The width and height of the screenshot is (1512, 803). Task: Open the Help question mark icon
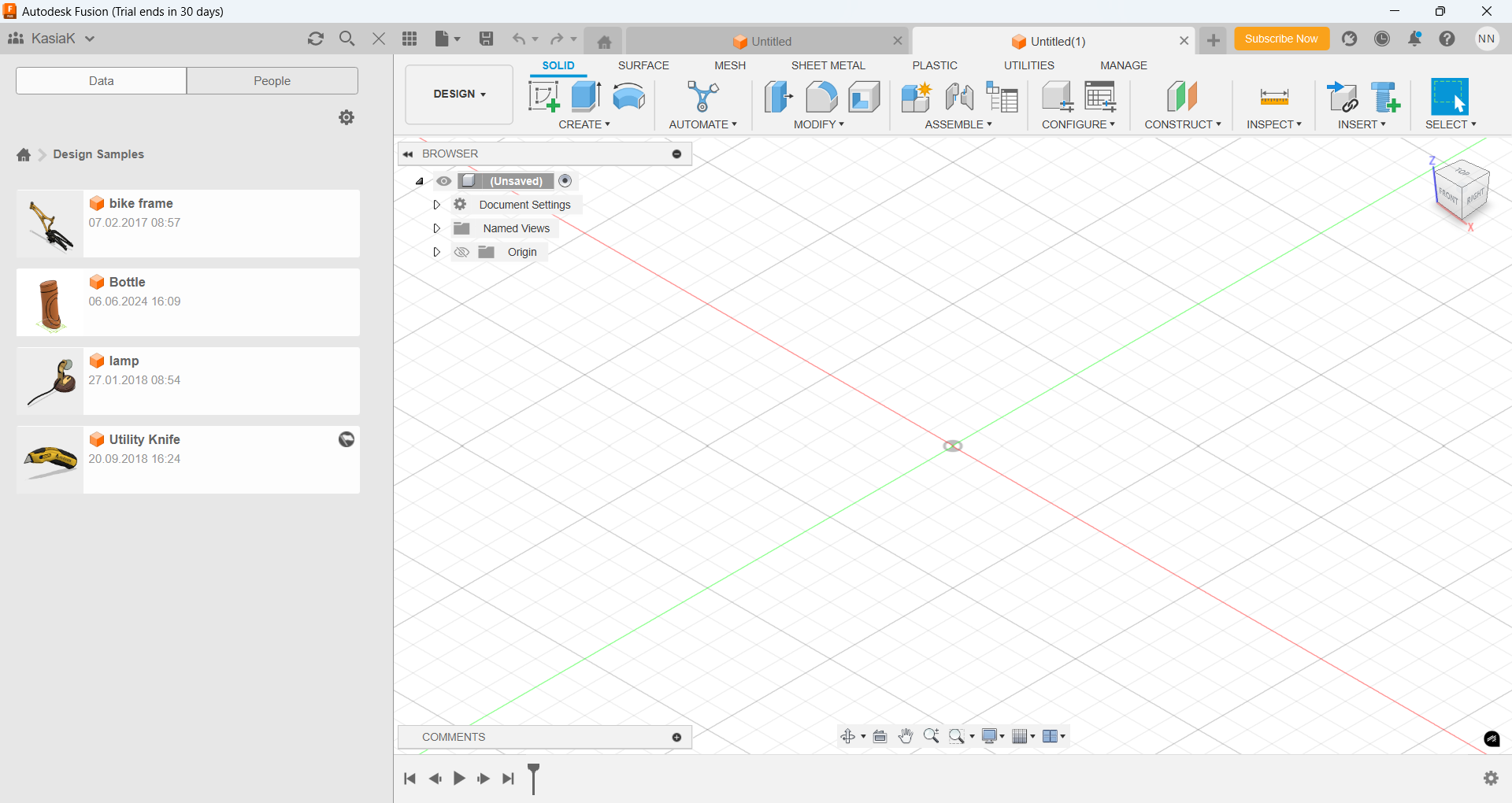[x=1447, y=39]
